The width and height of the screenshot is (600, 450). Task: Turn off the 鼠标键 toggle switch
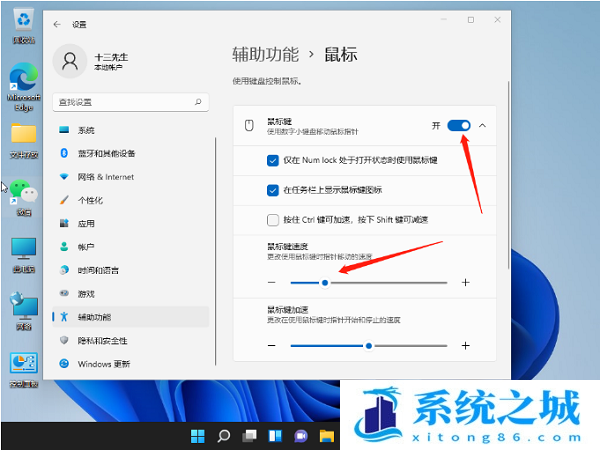[x=459, y=125]
